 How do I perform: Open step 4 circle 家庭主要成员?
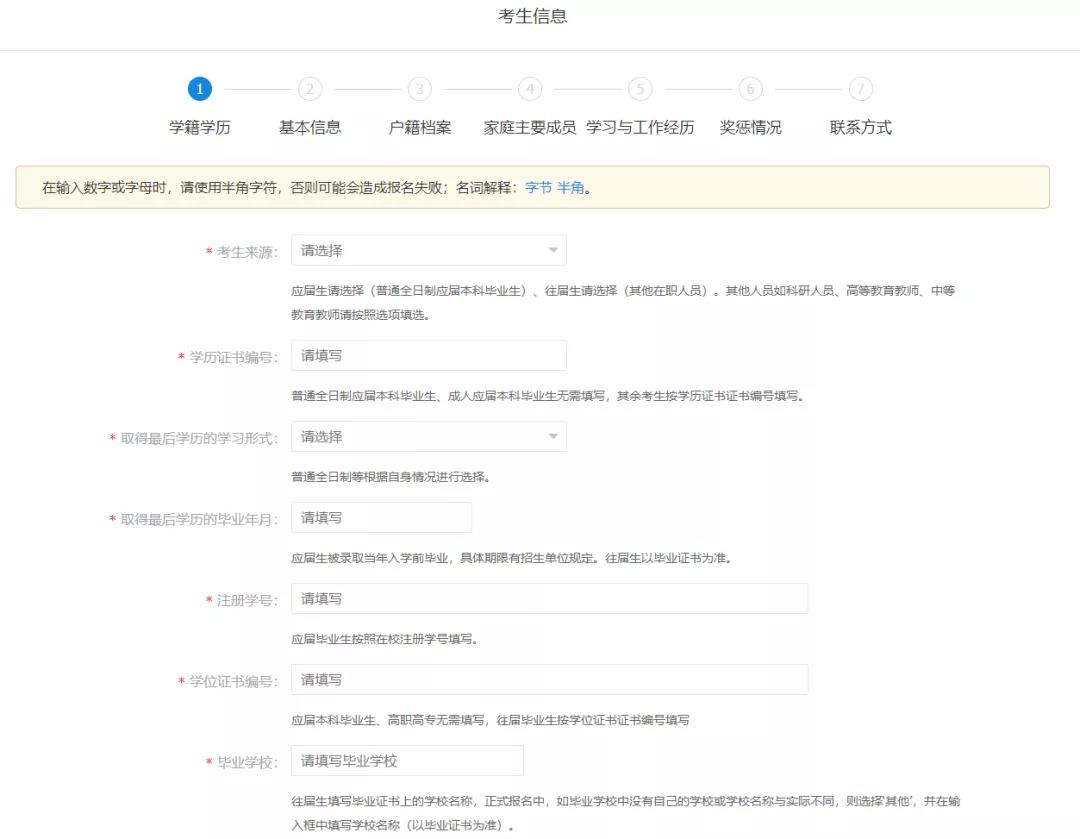530,89
